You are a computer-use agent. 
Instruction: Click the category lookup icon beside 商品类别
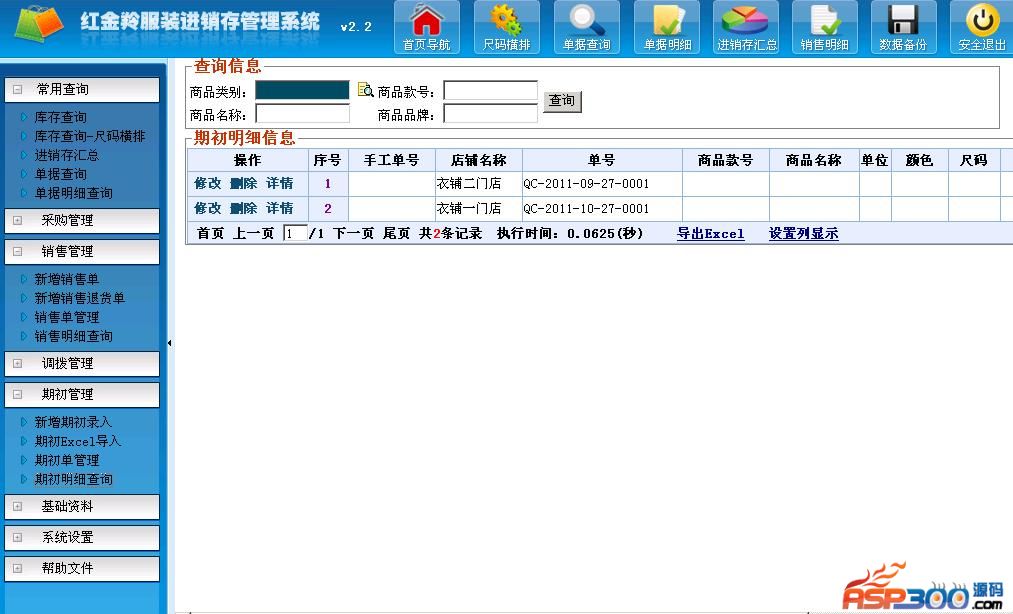365,91
